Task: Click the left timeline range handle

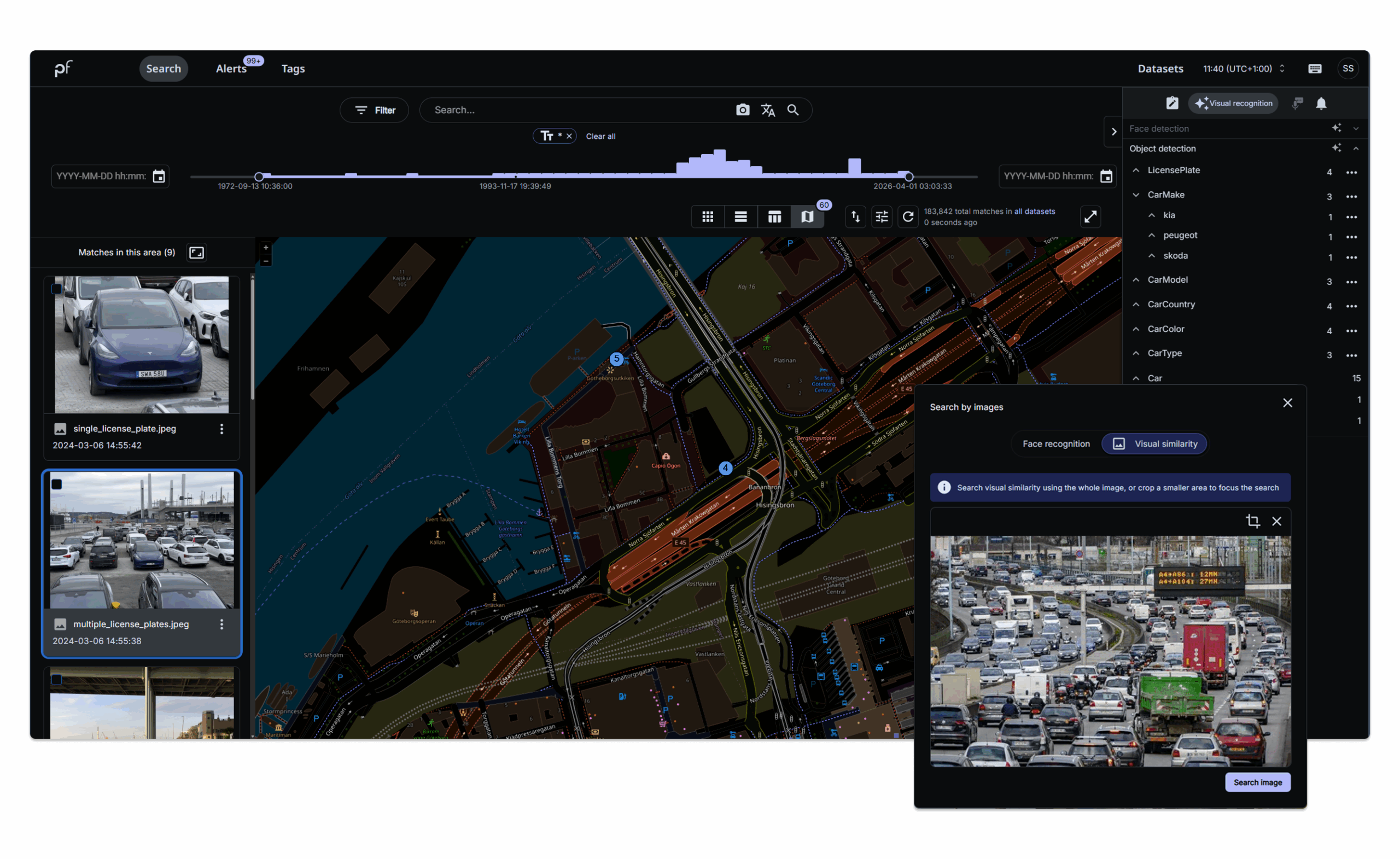Action: pyautogui.click(x=259, y=177)
